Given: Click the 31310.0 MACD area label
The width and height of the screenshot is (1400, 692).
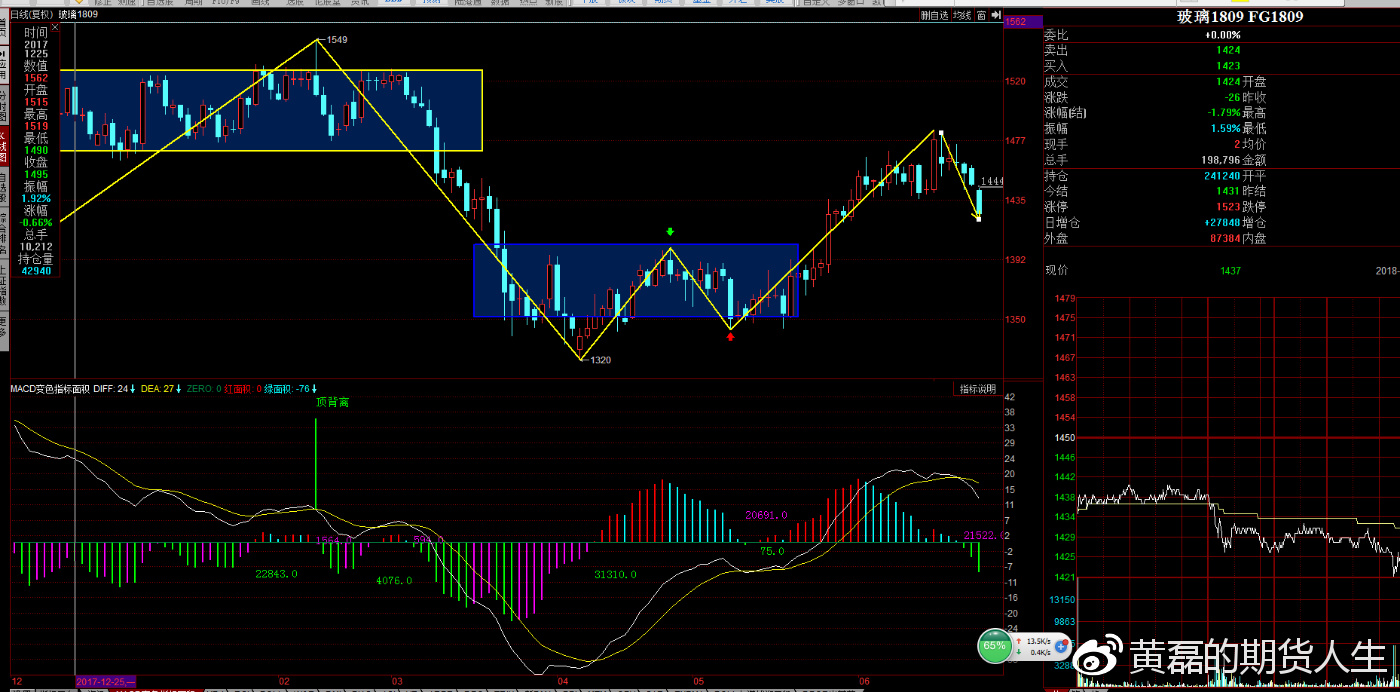Looking at the screenshot, I should click(x=615, y=575).
